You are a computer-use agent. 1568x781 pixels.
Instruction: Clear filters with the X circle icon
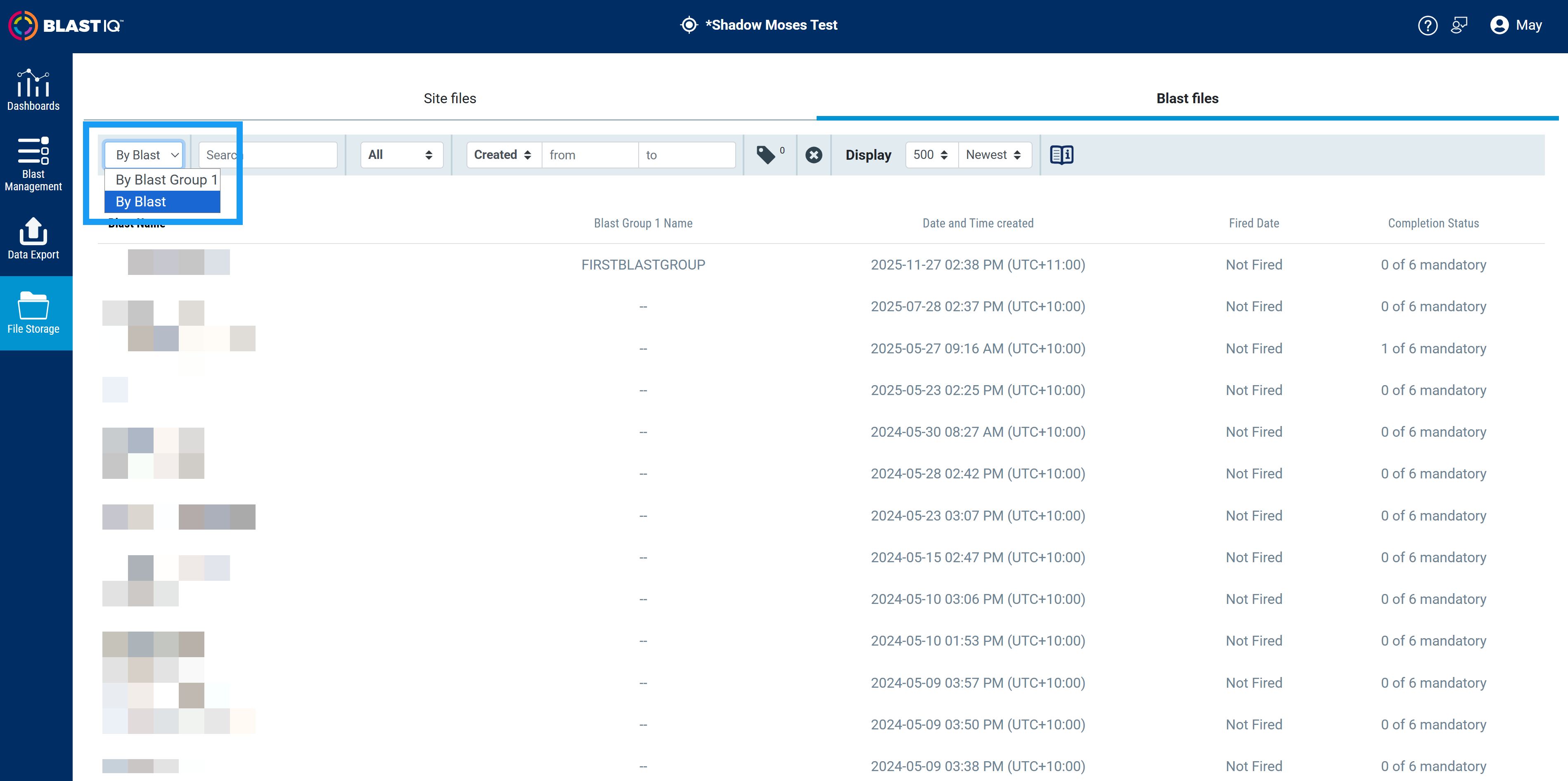(x=814, y=155)
